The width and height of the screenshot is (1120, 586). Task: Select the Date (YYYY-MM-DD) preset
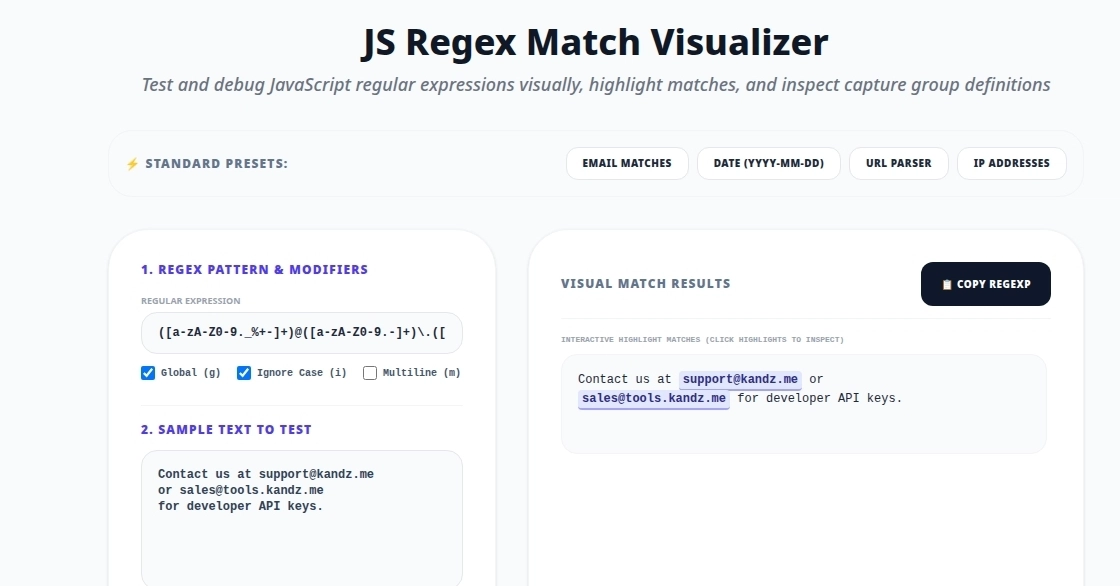pos(769,164)
